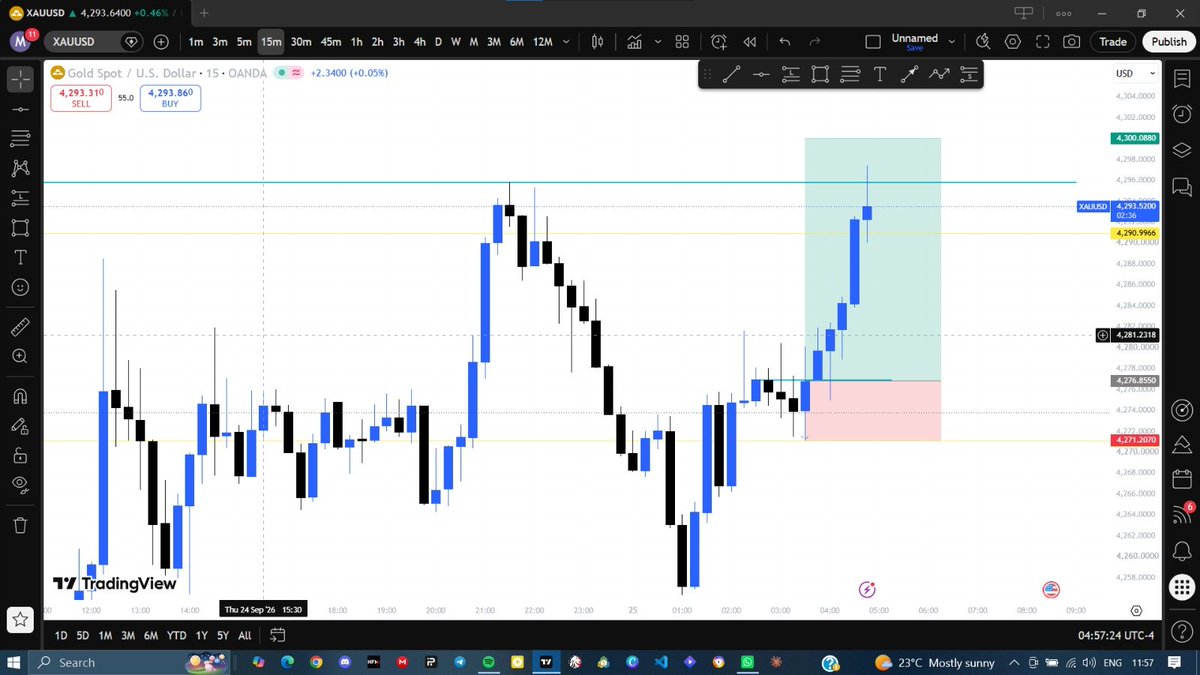Activate the Zoom In tool
This screenshot has height=675, width=1200.
tap(21, 357)
